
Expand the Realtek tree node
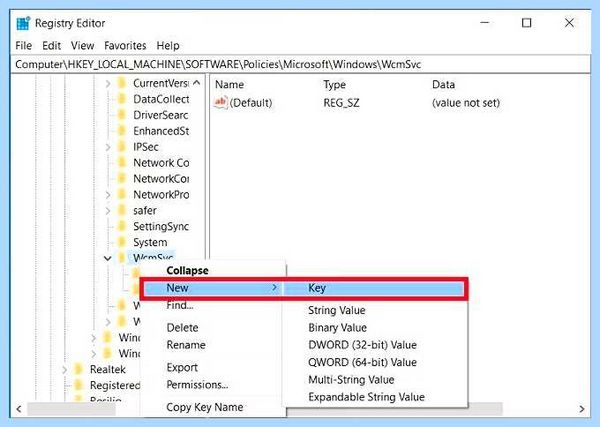[64, 370]
